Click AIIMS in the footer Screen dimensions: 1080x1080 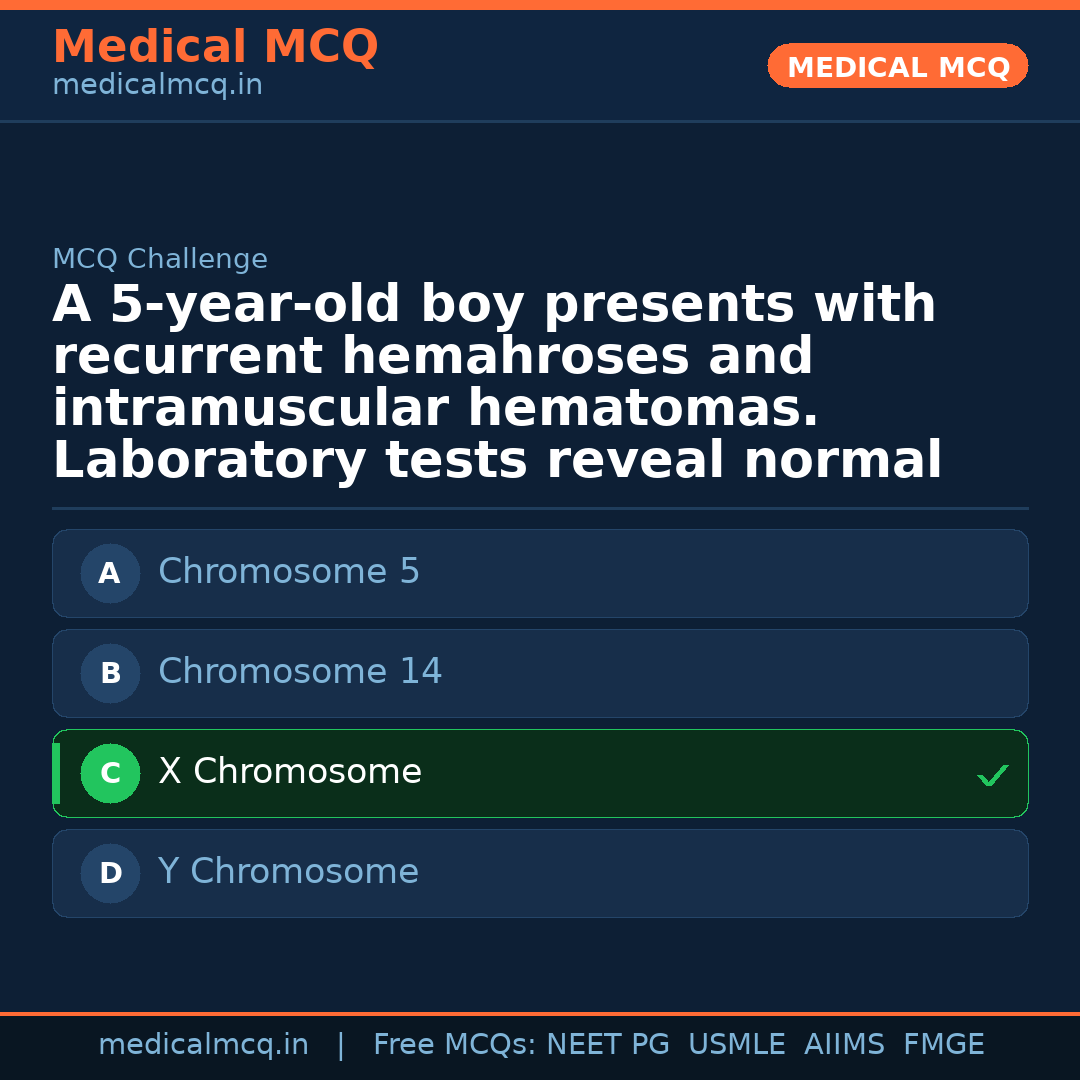pos(844,1045)
